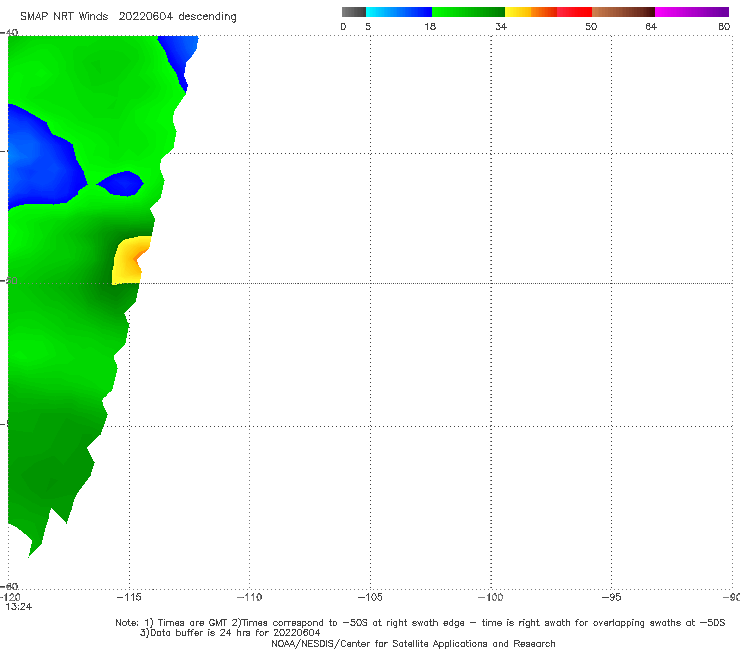Click the yellow-orange segment of the color bar
Screen dimensions: 740x650
[x=531, y=12]
